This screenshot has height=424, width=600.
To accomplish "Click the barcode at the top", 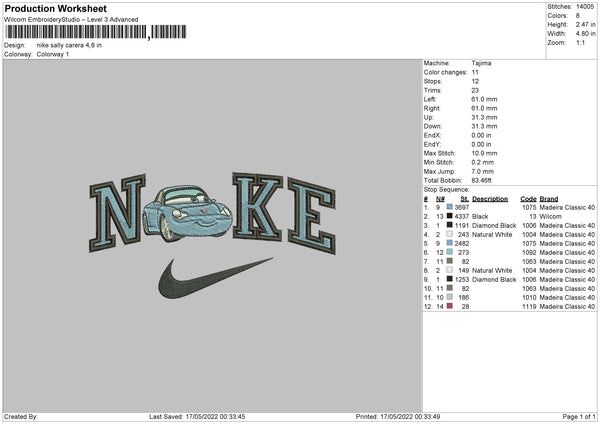I will 96,32.
